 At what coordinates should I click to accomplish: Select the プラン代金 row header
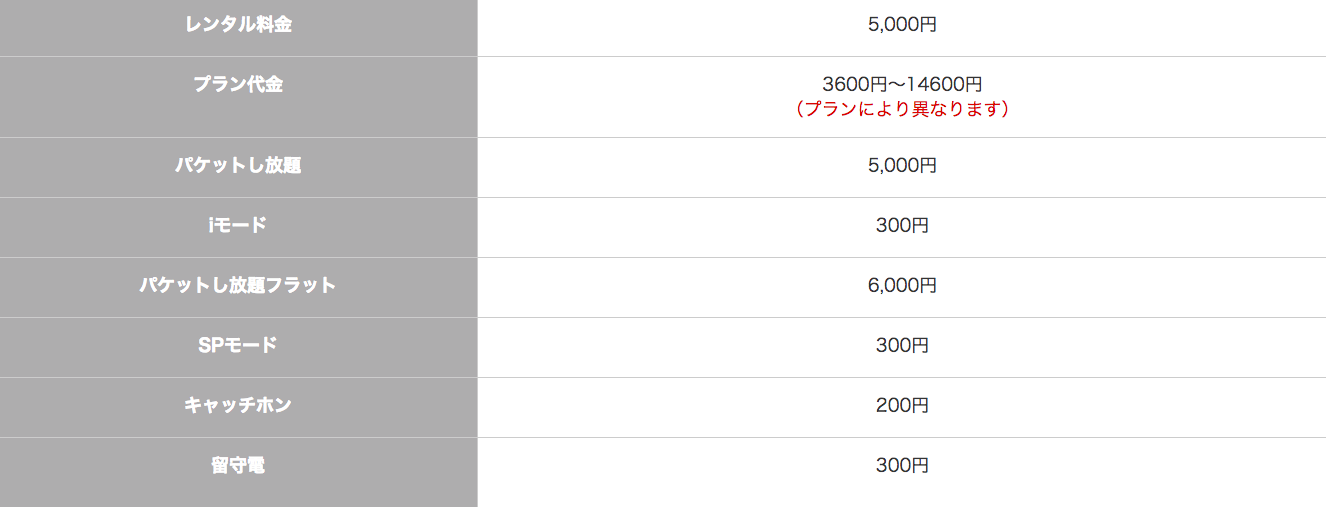(238, 85)
